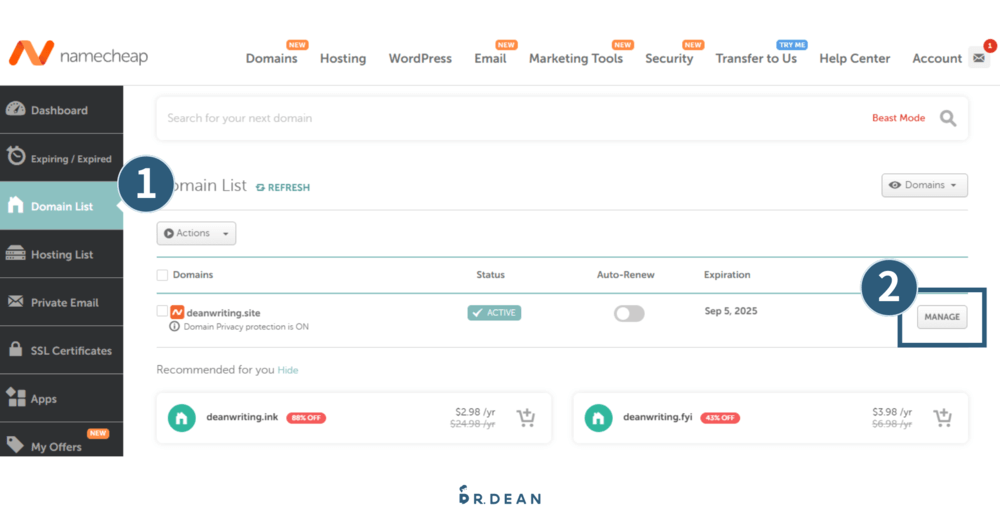Click the search magnifier icon
The height and width of the screenshot is (521, 1000).
[x=948, y=118]
